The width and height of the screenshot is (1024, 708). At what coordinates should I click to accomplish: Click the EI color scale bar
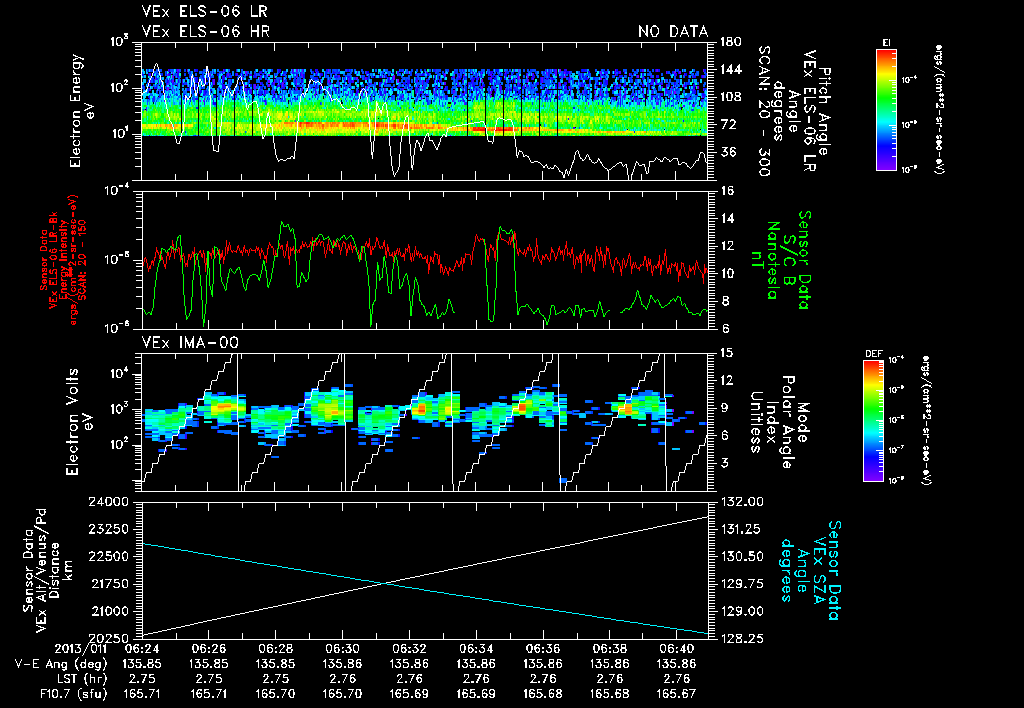(x=886, y=109)
